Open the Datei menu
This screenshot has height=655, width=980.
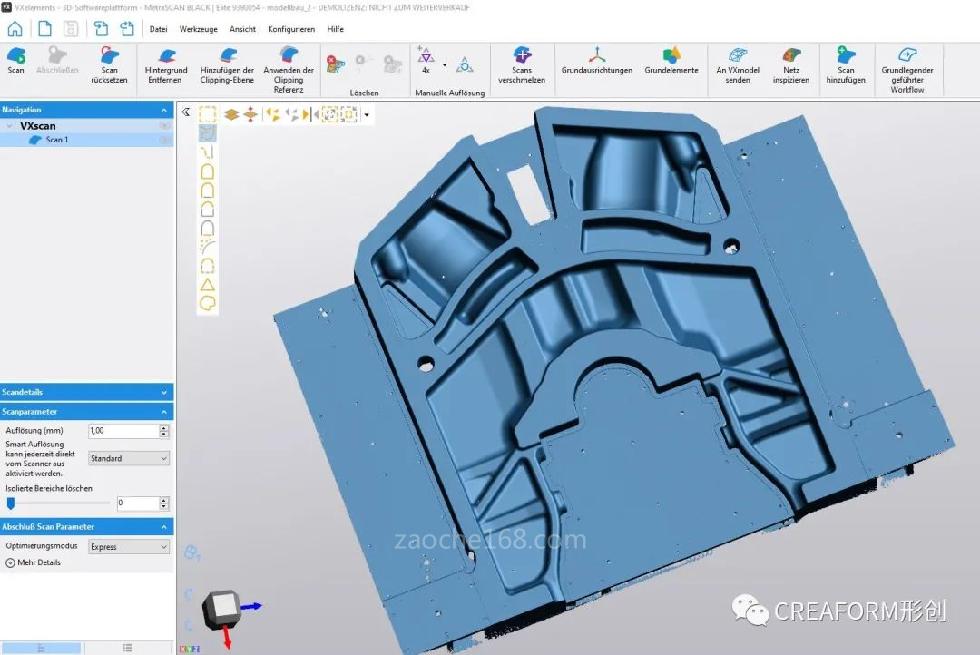click(x=158, y=29)
